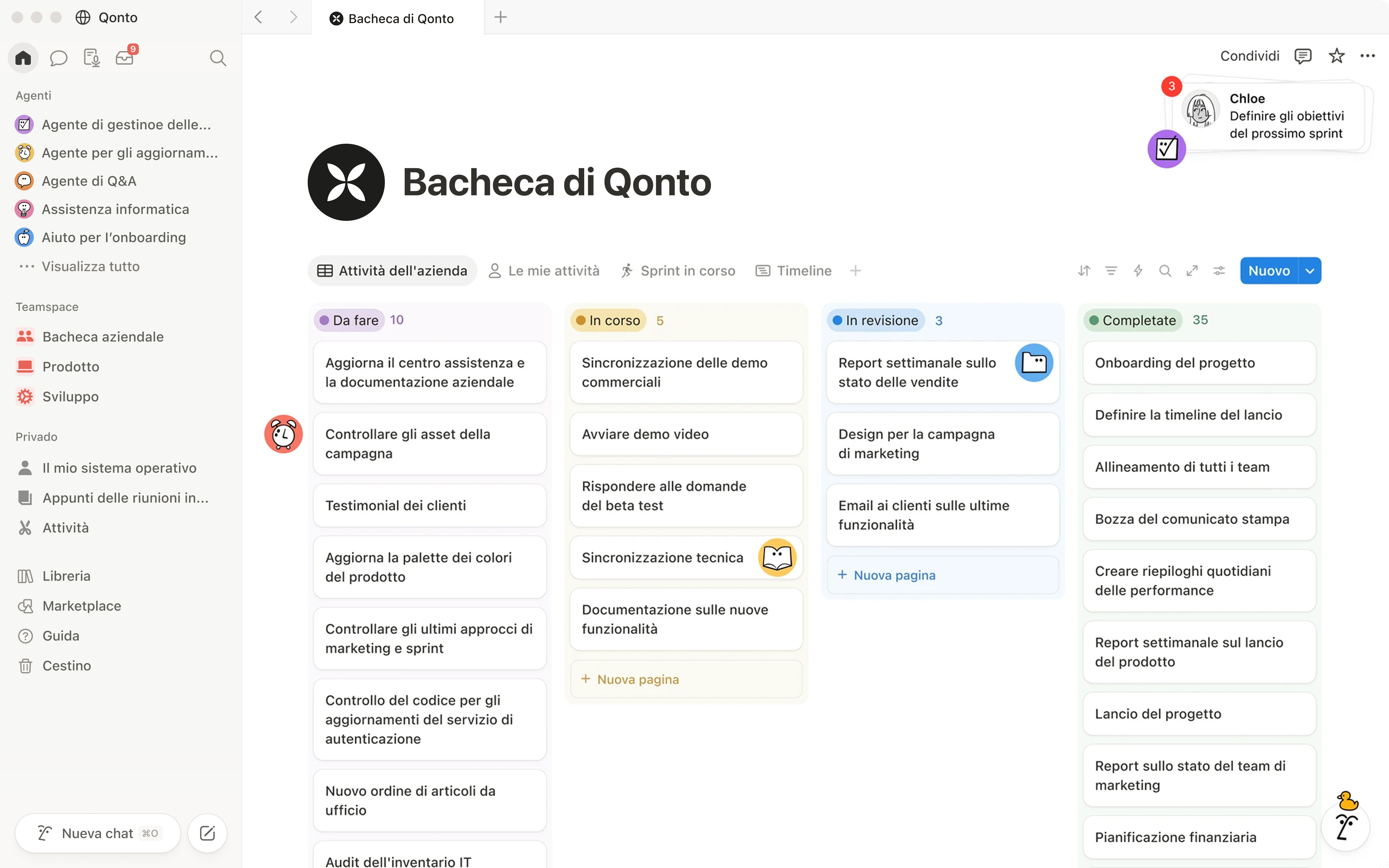Screen dimensions: 1389x868
Task: Star this page as favorite
Action: click(1337, 56)
